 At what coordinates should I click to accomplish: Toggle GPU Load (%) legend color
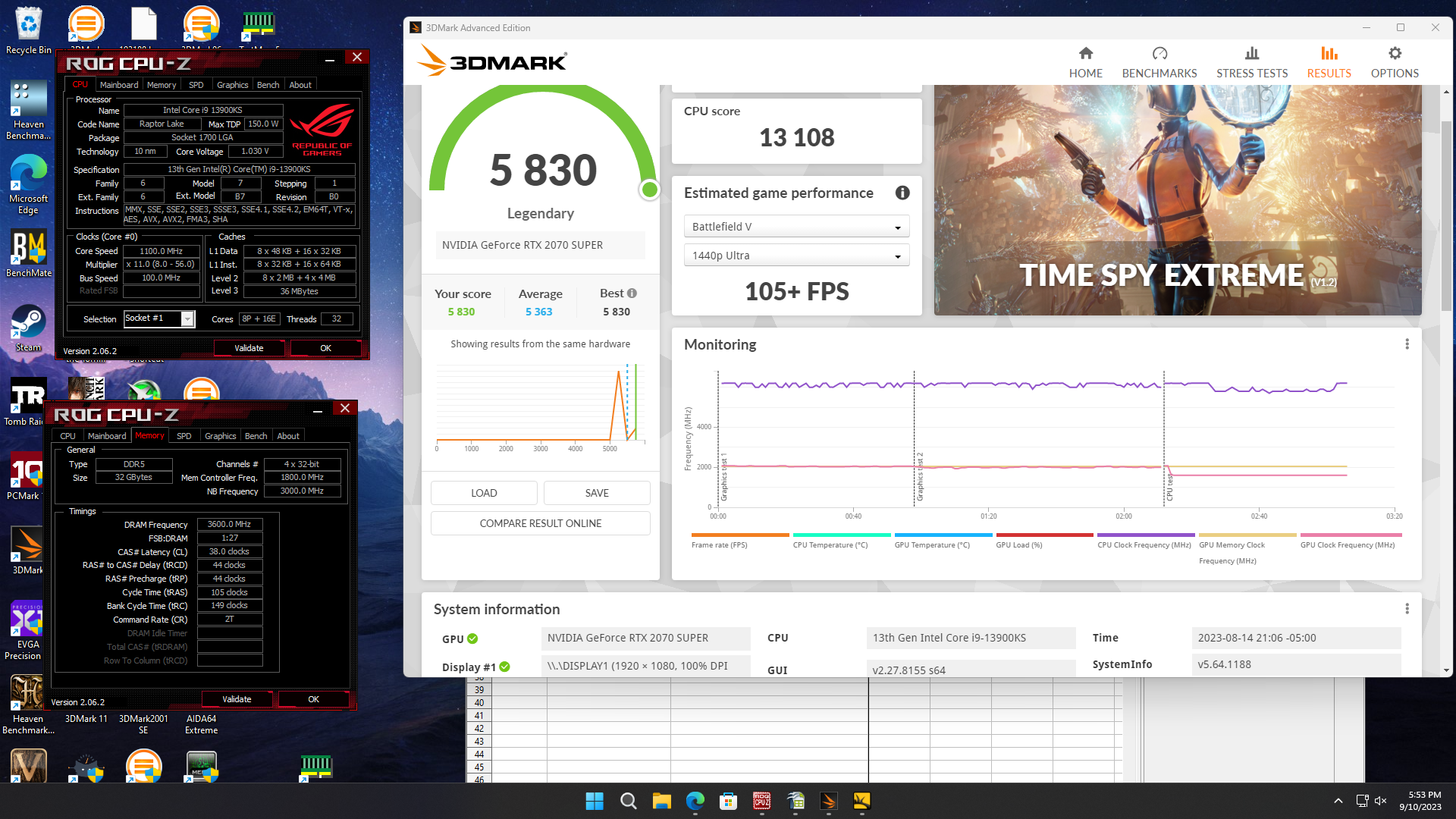click(x=1045, y=535)
